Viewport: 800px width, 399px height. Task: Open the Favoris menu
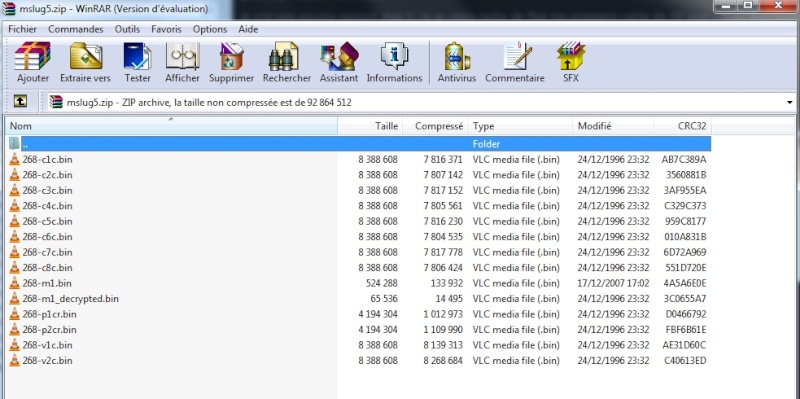pyautogui.click(x=166, y=29)
